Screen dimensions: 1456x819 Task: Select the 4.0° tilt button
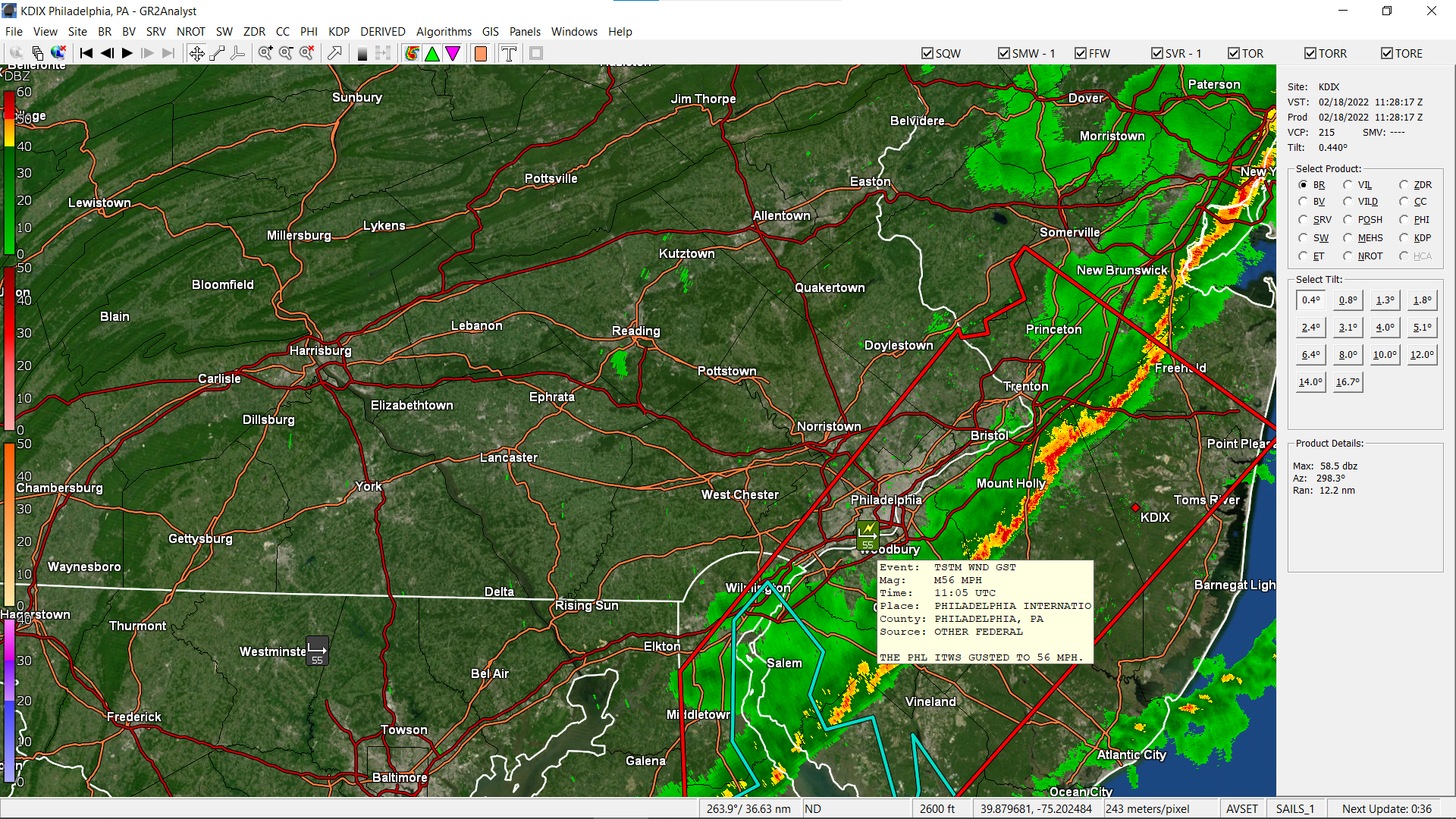click(x=1385, y=328)
